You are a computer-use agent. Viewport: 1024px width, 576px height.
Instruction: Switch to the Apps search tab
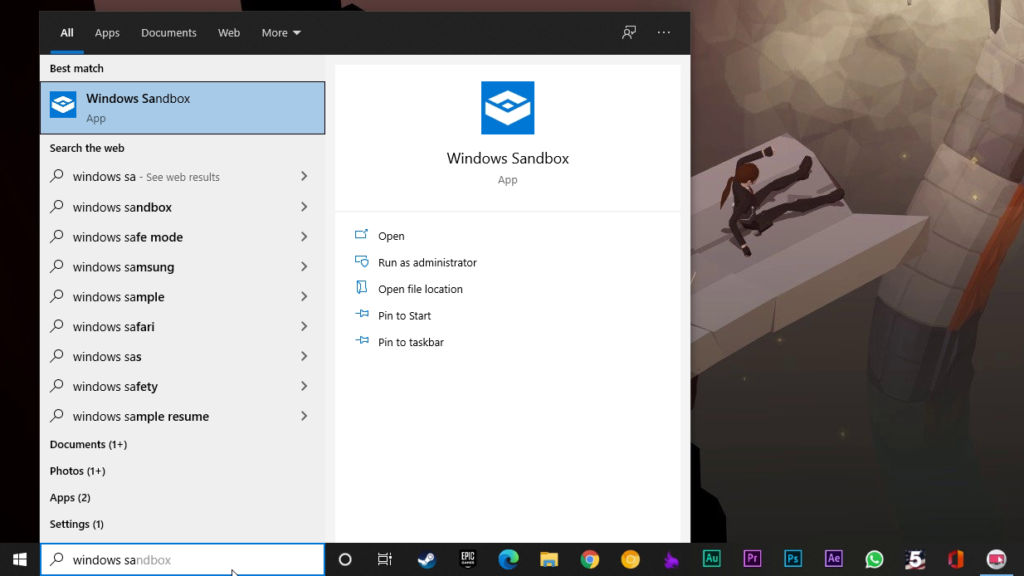coord(107,33)
